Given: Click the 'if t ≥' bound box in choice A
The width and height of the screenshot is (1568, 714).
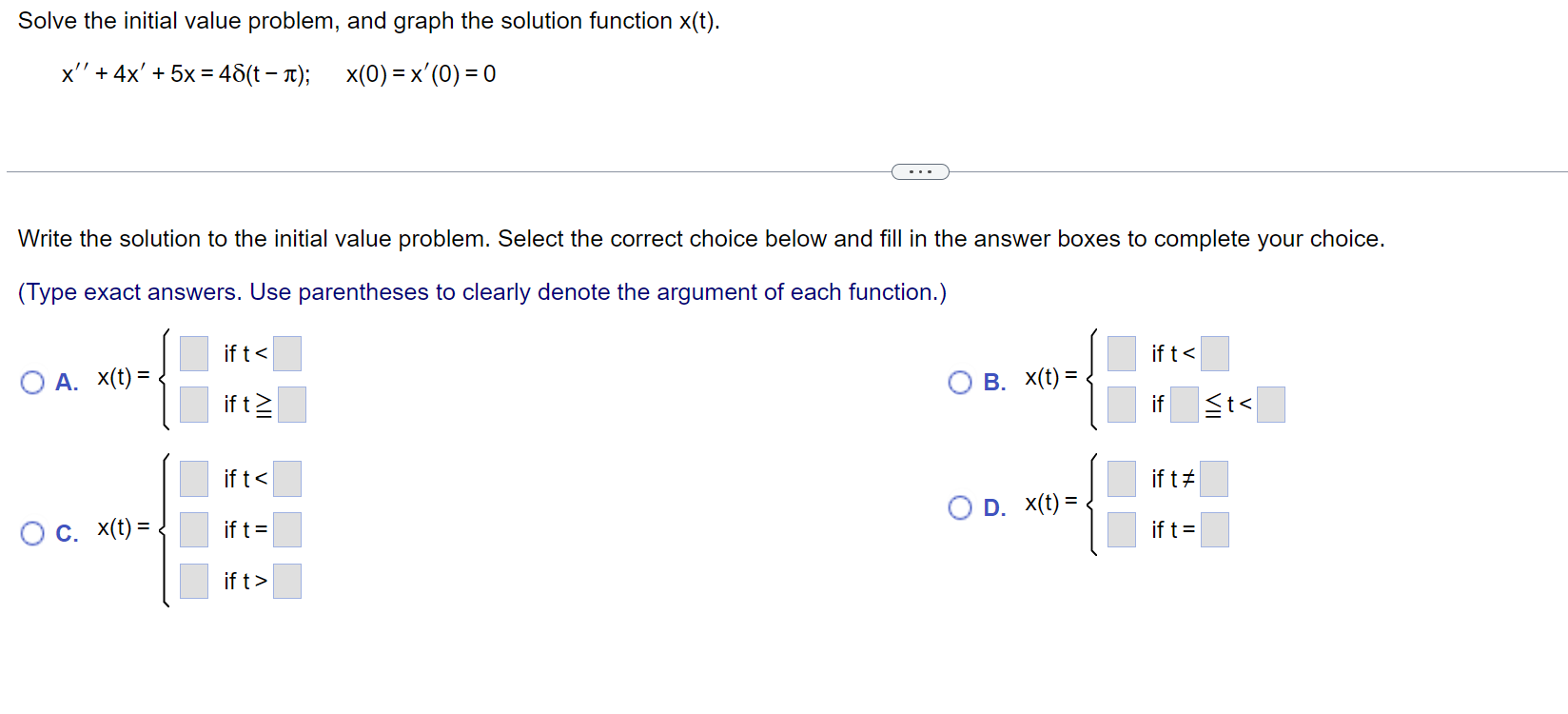Looking at the screenshot, I should pyautogui.click(x=292, y=405).
